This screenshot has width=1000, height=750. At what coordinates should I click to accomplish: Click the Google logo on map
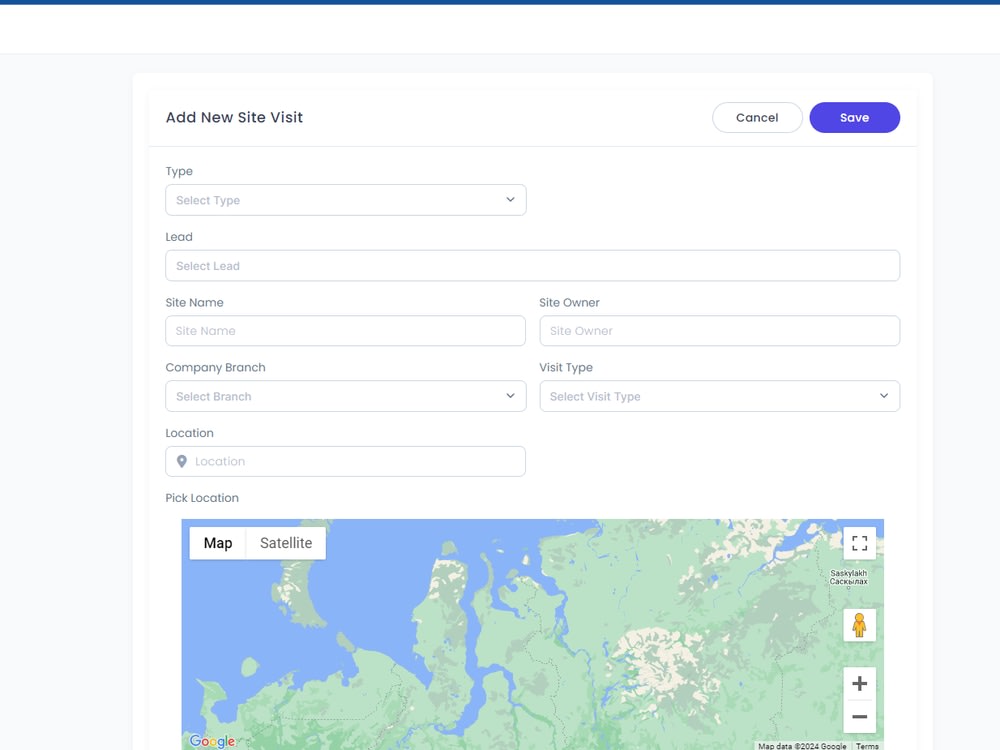pos(212,741)
